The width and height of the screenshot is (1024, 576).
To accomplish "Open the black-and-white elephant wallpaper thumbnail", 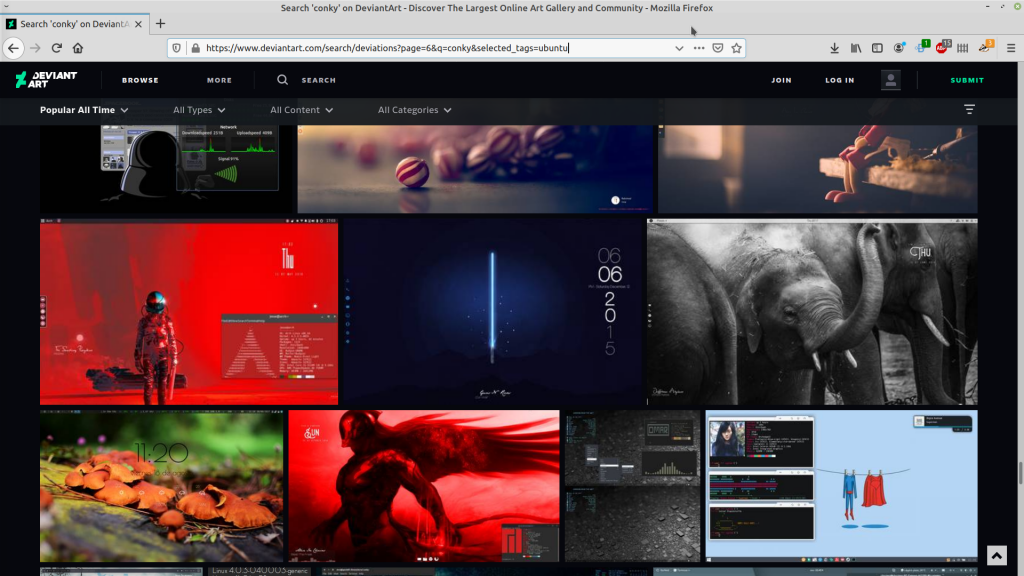I will coord(812,312).
